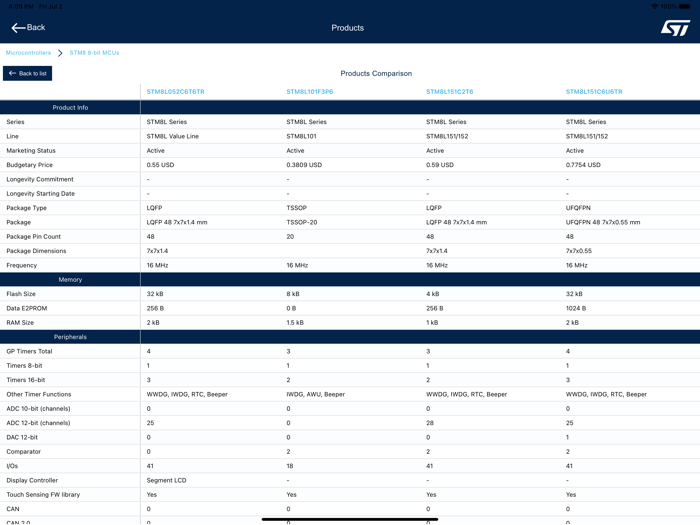Select the Products header title
The height and width of the screenshot is (525, 700).
pyautogui.click(x=347, y=28)
